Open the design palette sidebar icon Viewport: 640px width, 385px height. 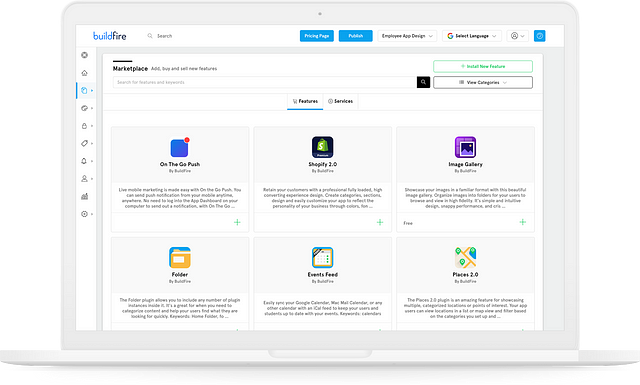pyautogui.click(x=84, y=108)
